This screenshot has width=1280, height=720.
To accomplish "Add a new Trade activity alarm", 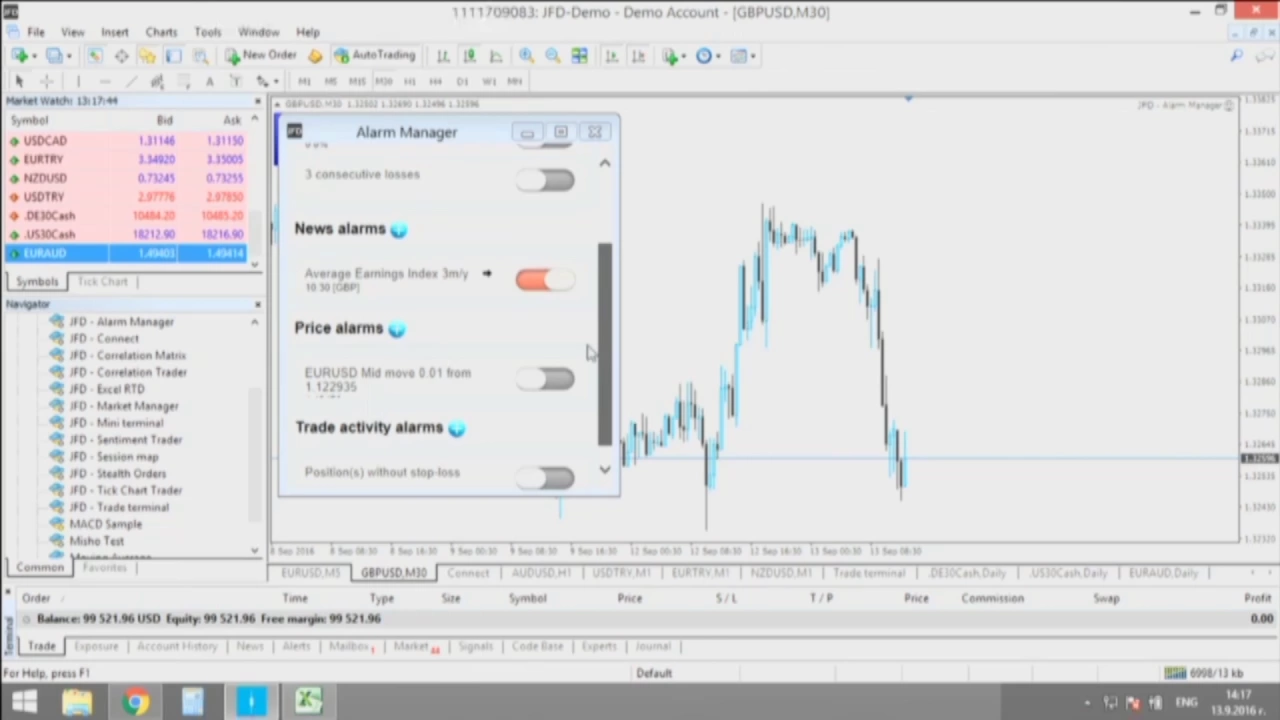I will click(457, 428).
